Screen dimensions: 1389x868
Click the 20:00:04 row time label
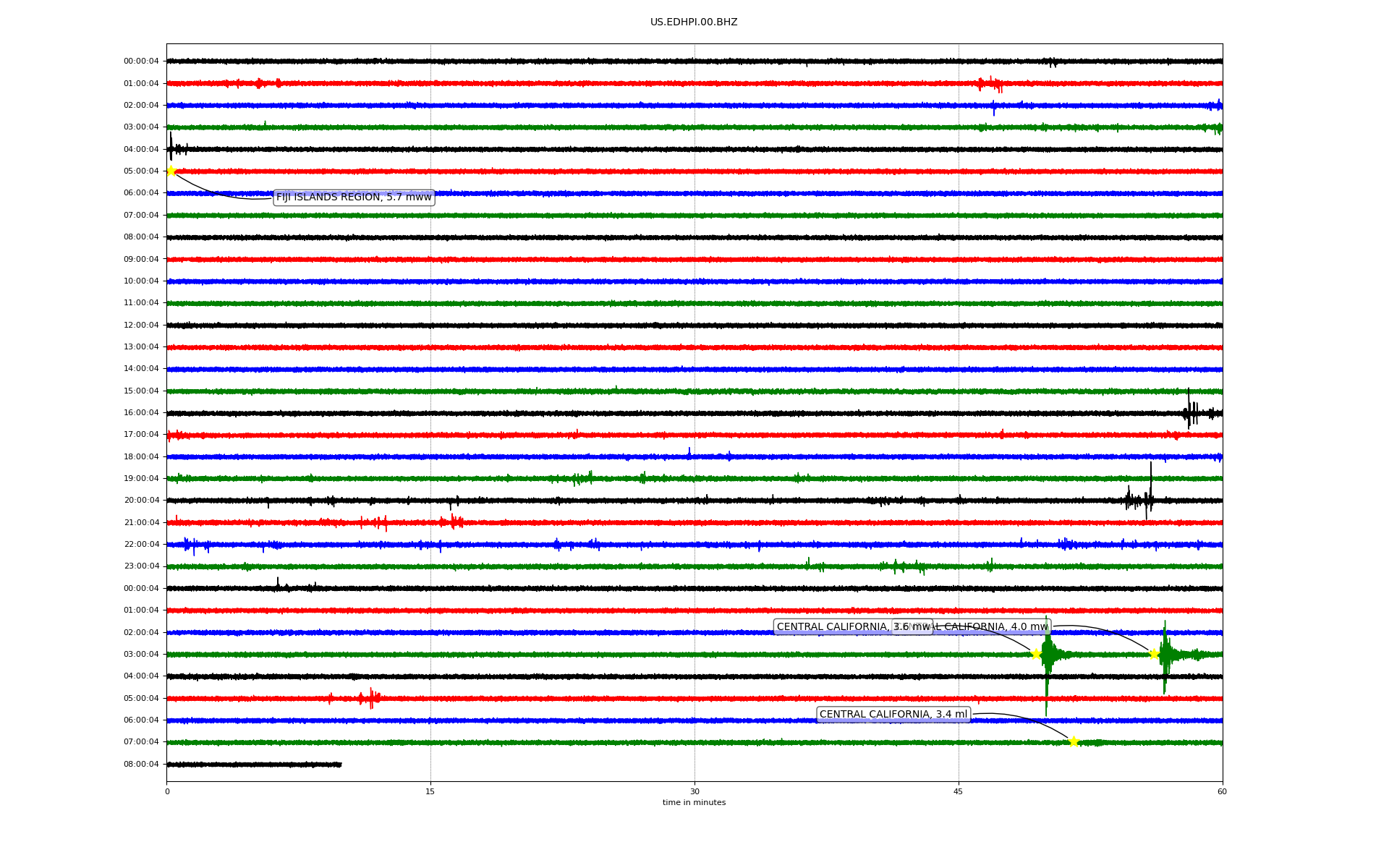141,501
